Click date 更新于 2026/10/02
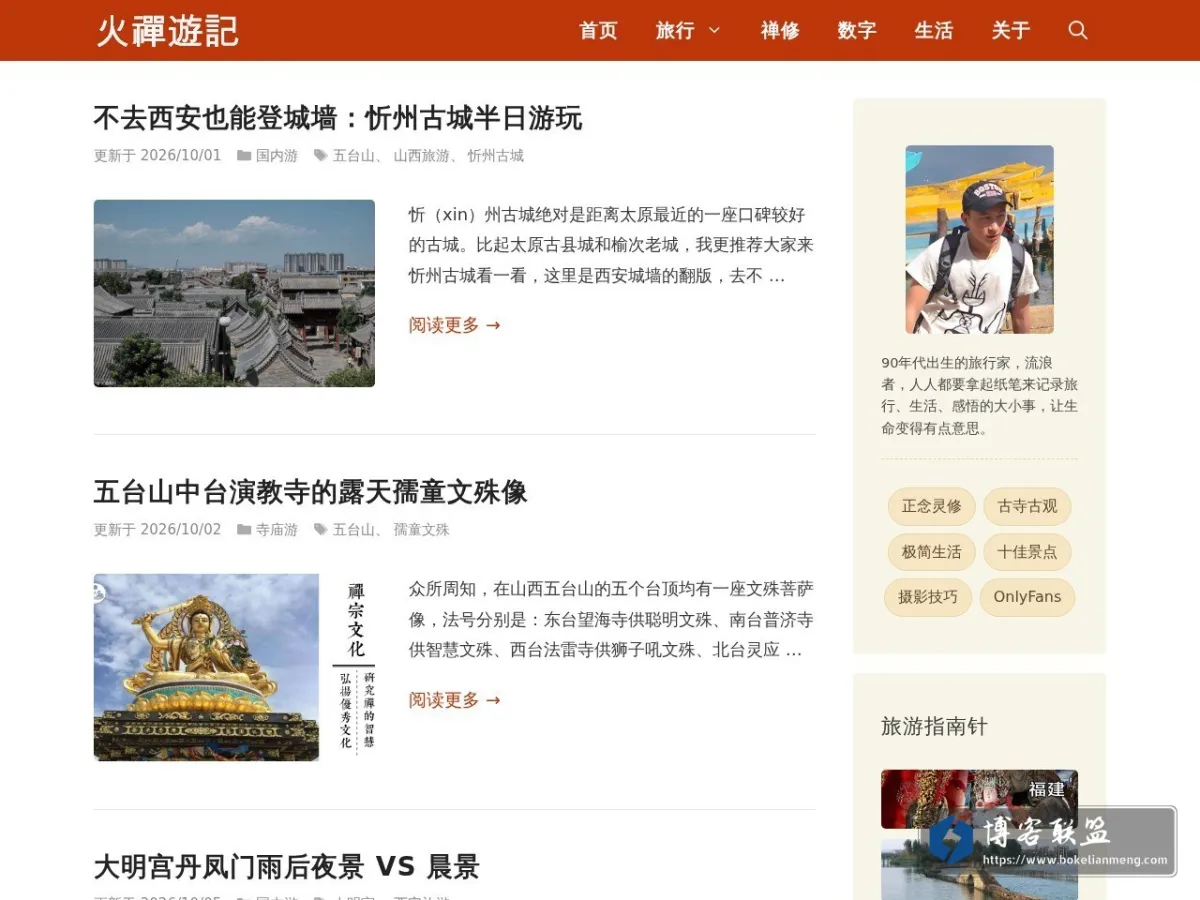Viewport: 1200px width, 900px height. pos(157,530)
